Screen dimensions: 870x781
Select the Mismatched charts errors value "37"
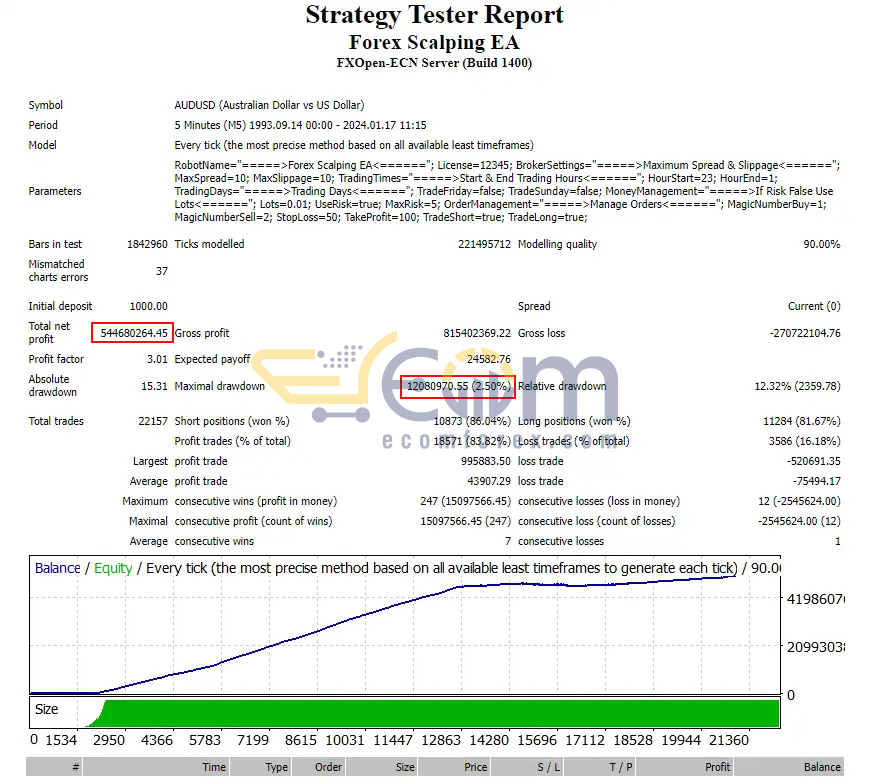tap(161, 271)
